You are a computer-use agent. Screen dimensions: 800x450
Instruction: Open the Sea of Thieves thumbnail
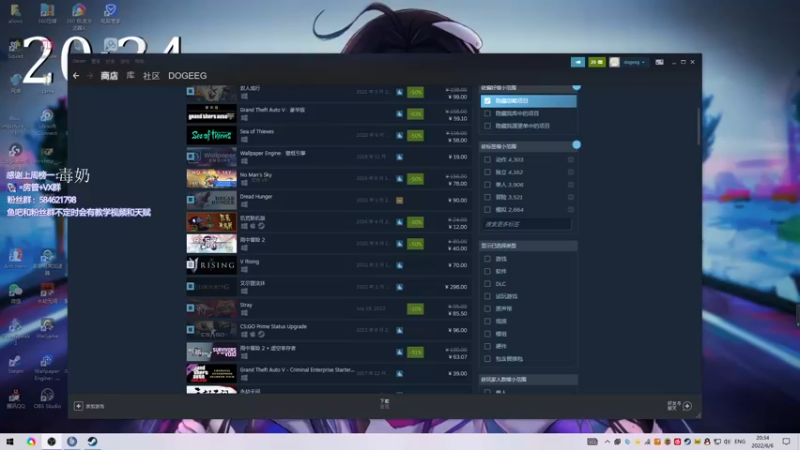(x=211, y=135)
